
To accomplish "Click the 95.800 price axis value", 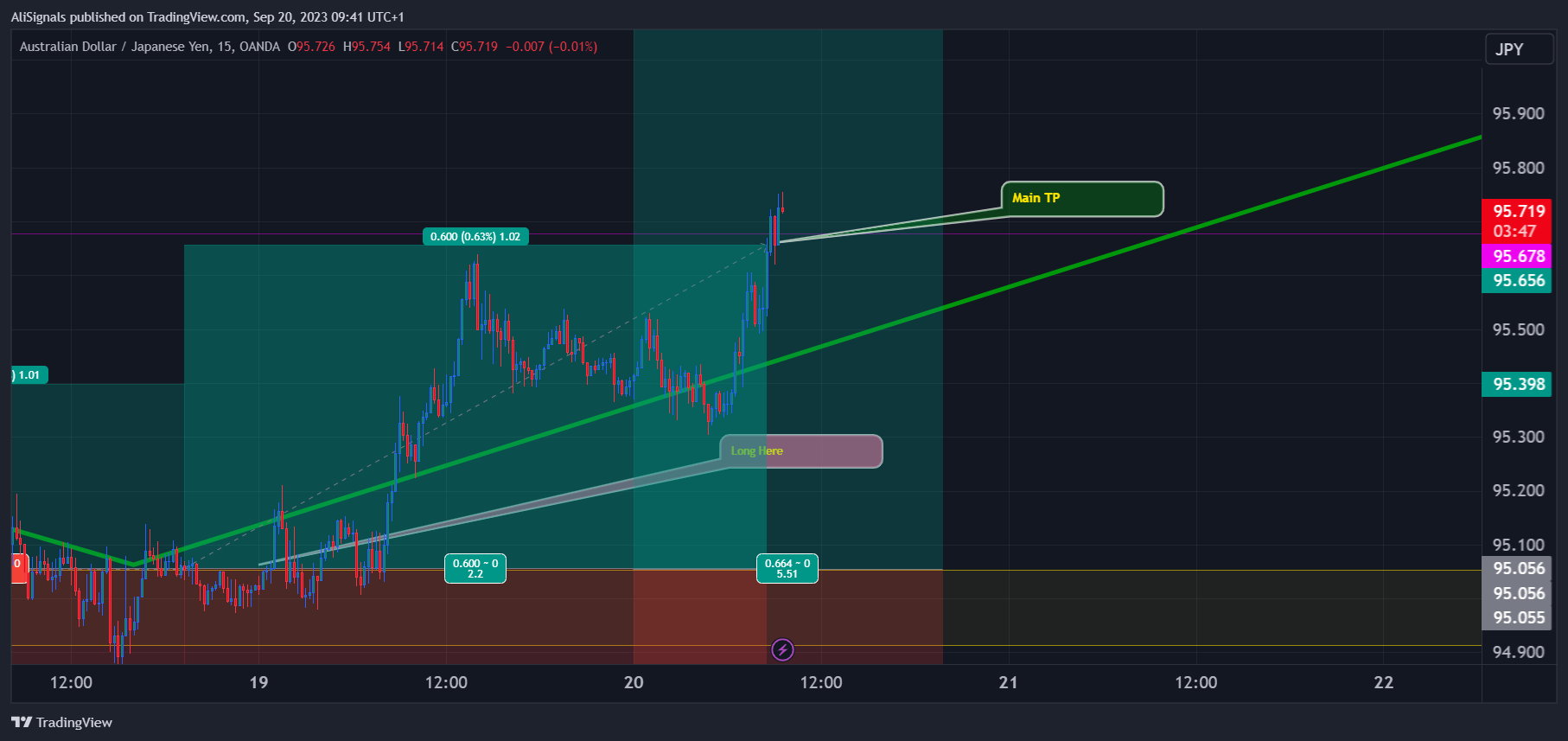I will pos(1518,168).
